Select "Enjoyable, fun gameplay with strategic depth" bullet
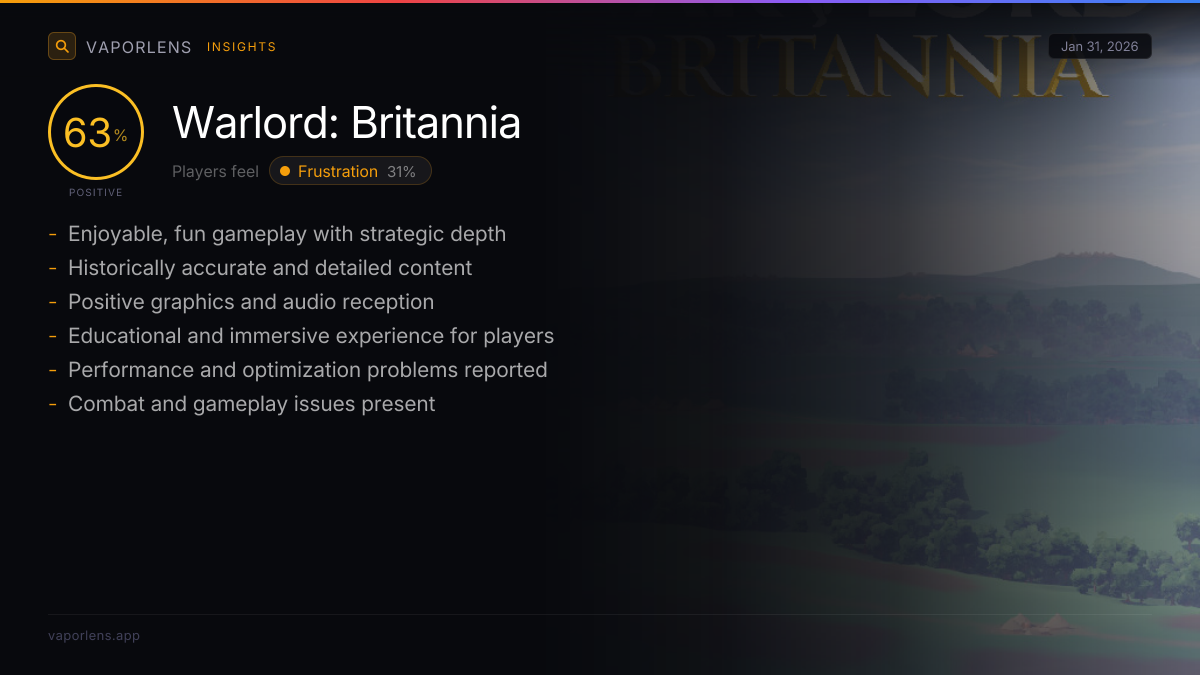The height and width of the screenshot is (675, 1200). pos(287,234)
